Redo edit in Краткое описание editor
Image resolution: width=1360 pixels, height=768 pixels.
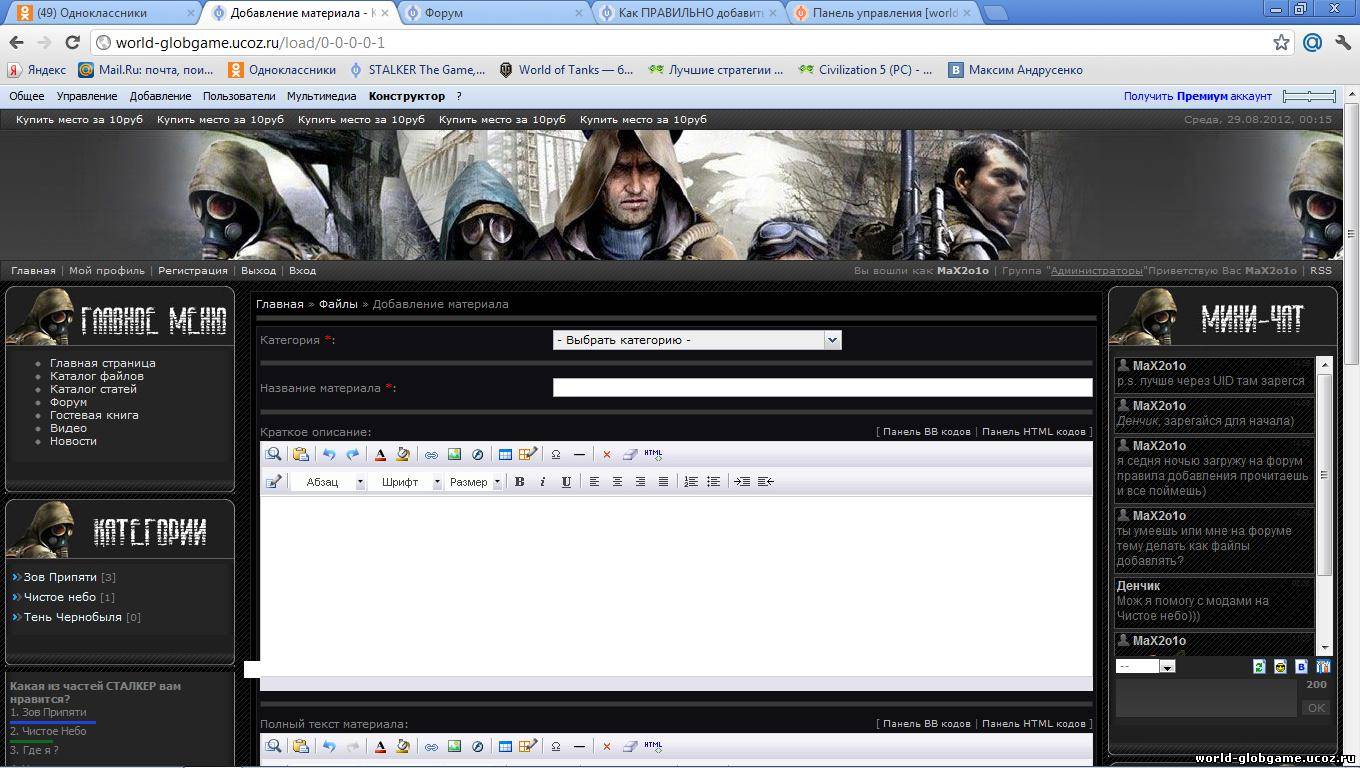coord(352,454)
